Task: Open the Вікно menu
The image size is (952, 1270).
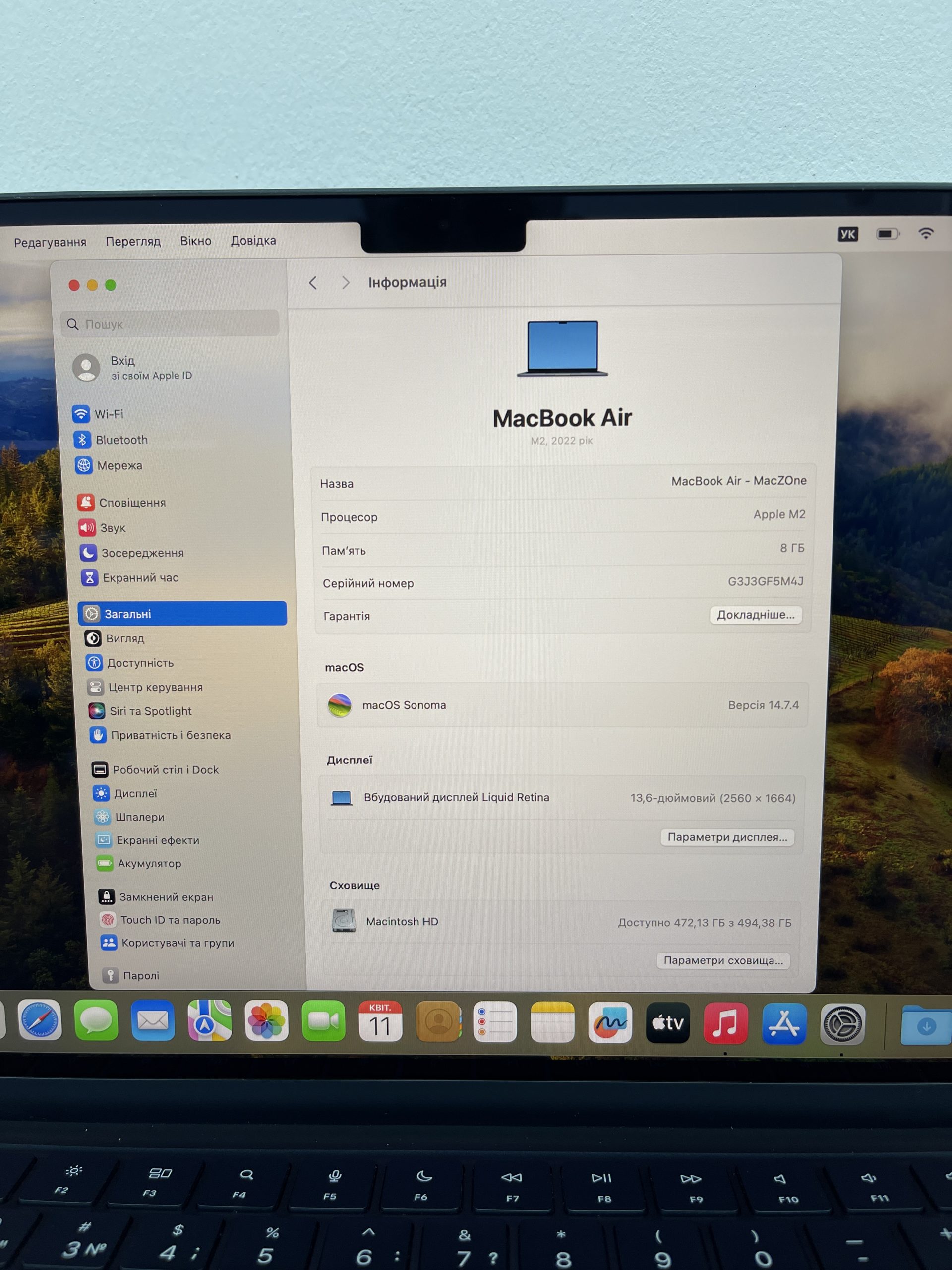Action: click(196, 241)
